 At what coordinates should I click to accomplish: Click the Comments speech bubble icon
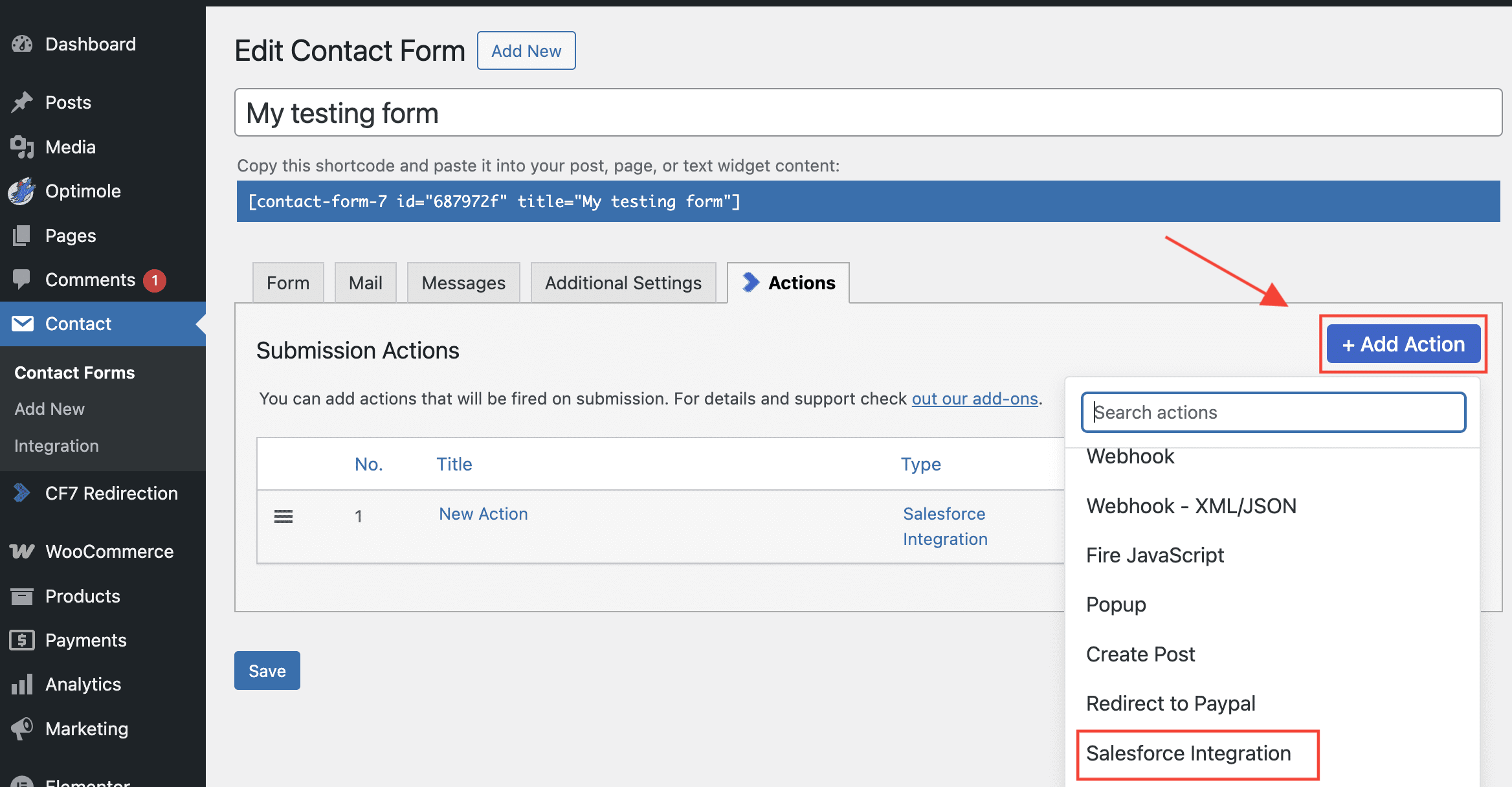coord(22,280)
